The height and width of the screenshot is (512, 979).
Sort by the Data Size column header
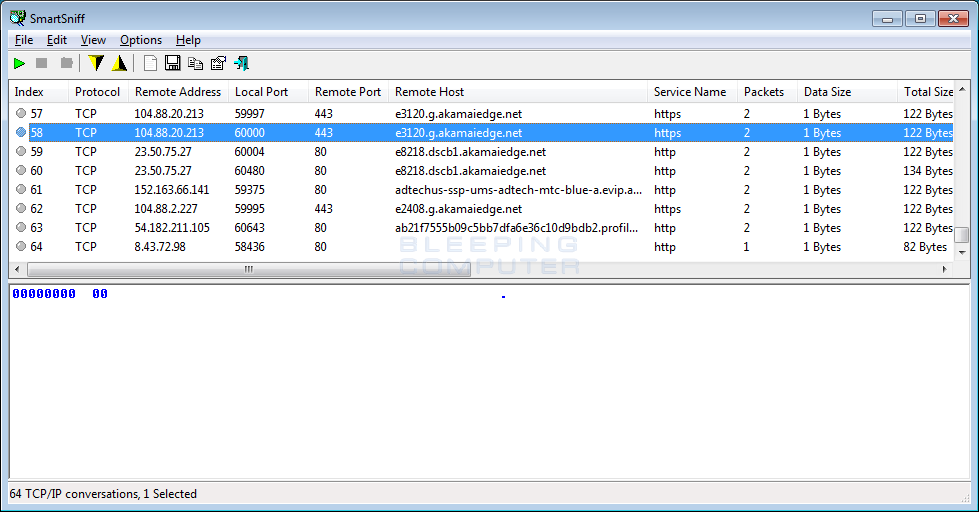coord(847,92)
